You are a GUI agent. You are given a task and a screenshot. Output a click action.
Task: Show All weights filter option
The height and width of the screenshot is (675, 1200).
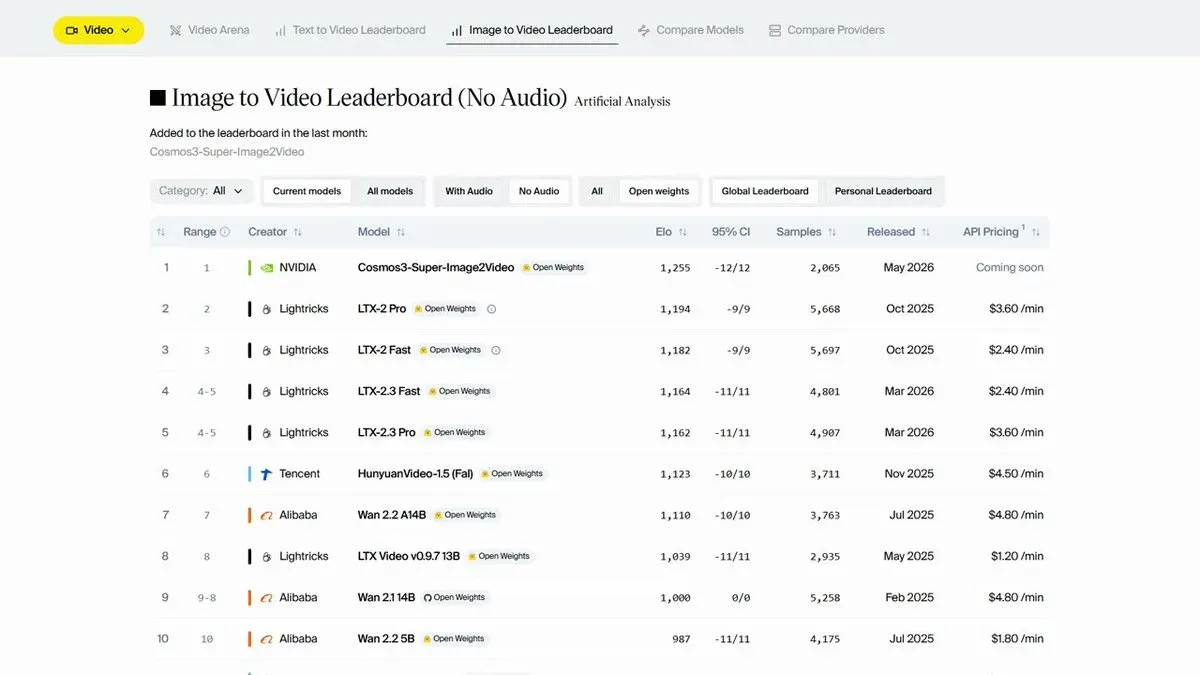click(x=597, y=191)
